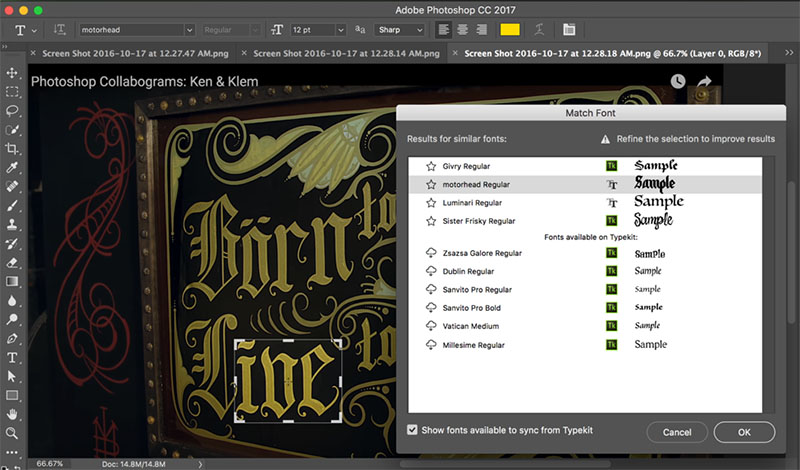Select the Gradient tool
This screenshot has width=800, height=470.
coord(12,281)
